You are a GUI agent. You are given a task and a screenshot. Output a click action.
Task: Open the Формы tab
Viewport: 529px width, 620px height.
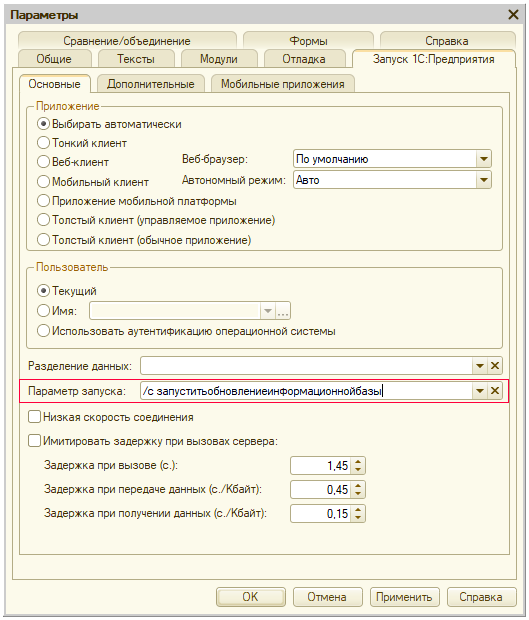pyautogui.click(x=308, y=41)
